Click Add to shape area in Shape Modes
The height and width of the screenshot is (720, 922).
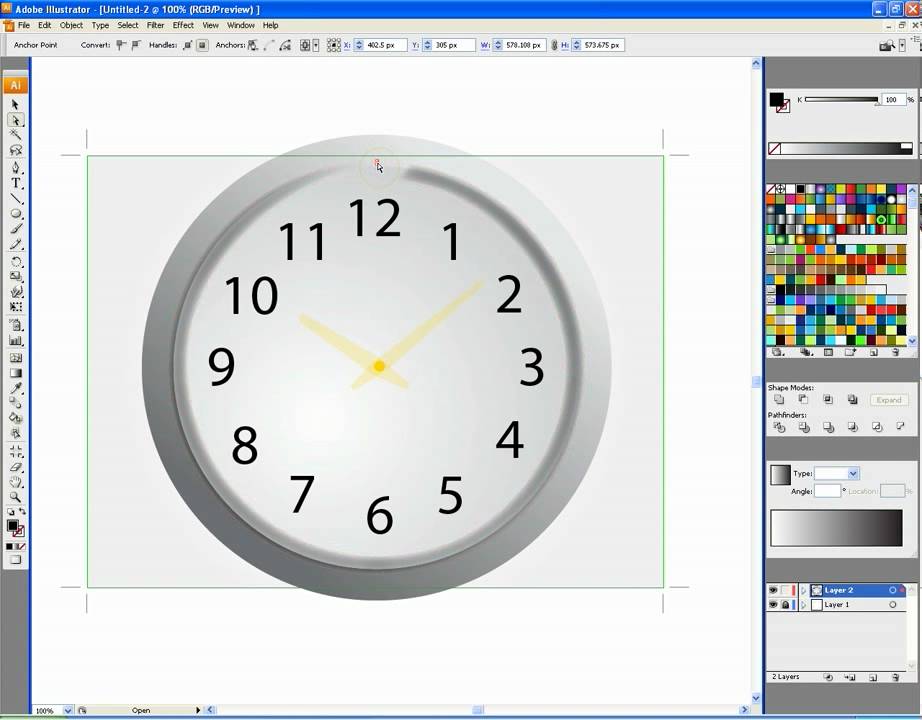tap(779, 399)
